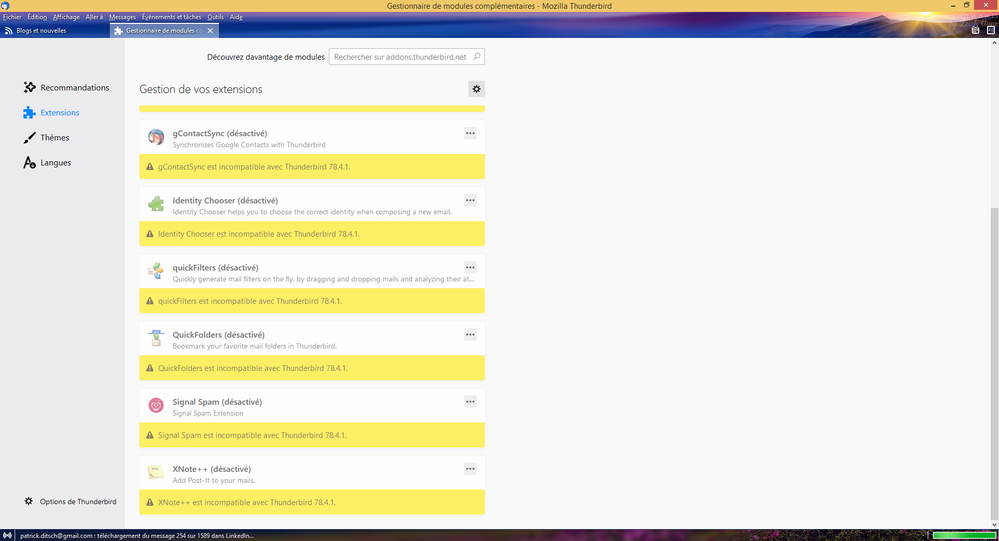
Task: Click the vertical scrollbar thumb
Action: [x=995, y=364]
